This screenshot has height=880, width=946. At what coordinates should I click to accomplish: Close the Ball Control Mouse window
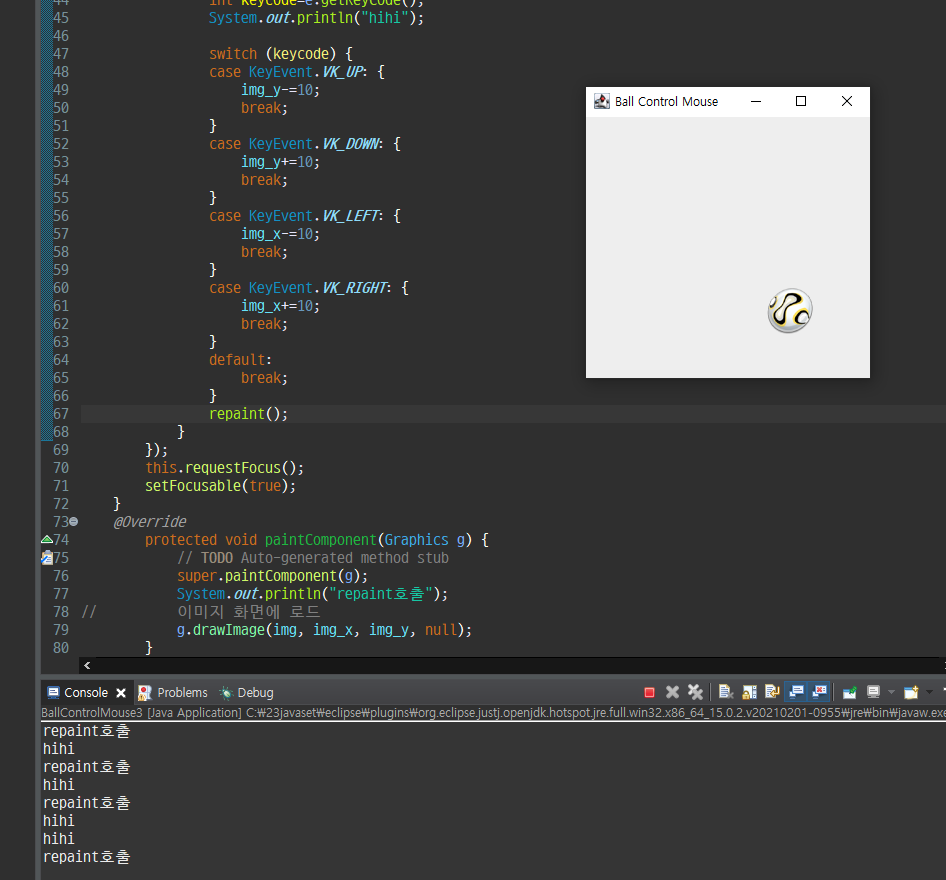(846, 101)
